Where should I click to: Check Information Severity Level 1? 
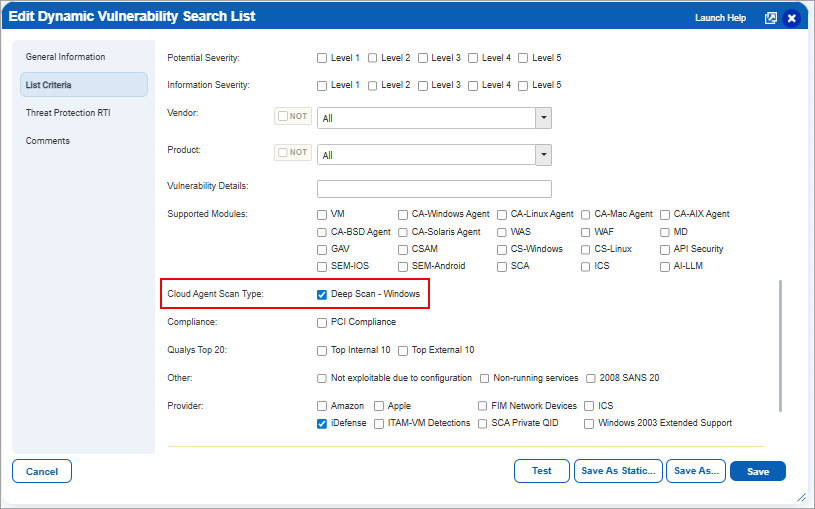point(322,86)
